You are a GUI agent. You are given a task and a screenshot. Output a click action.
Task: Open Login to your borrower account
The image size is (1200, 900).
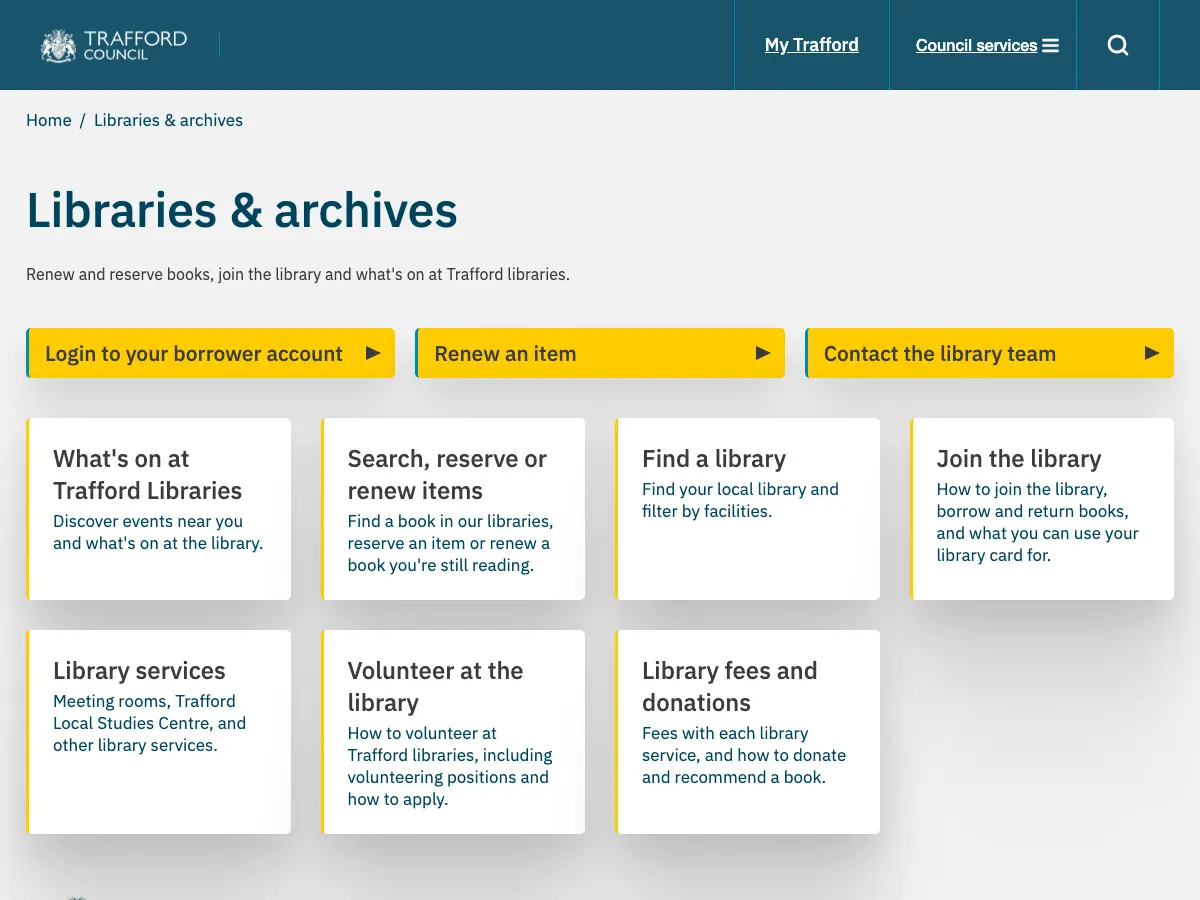click(211, 353)
